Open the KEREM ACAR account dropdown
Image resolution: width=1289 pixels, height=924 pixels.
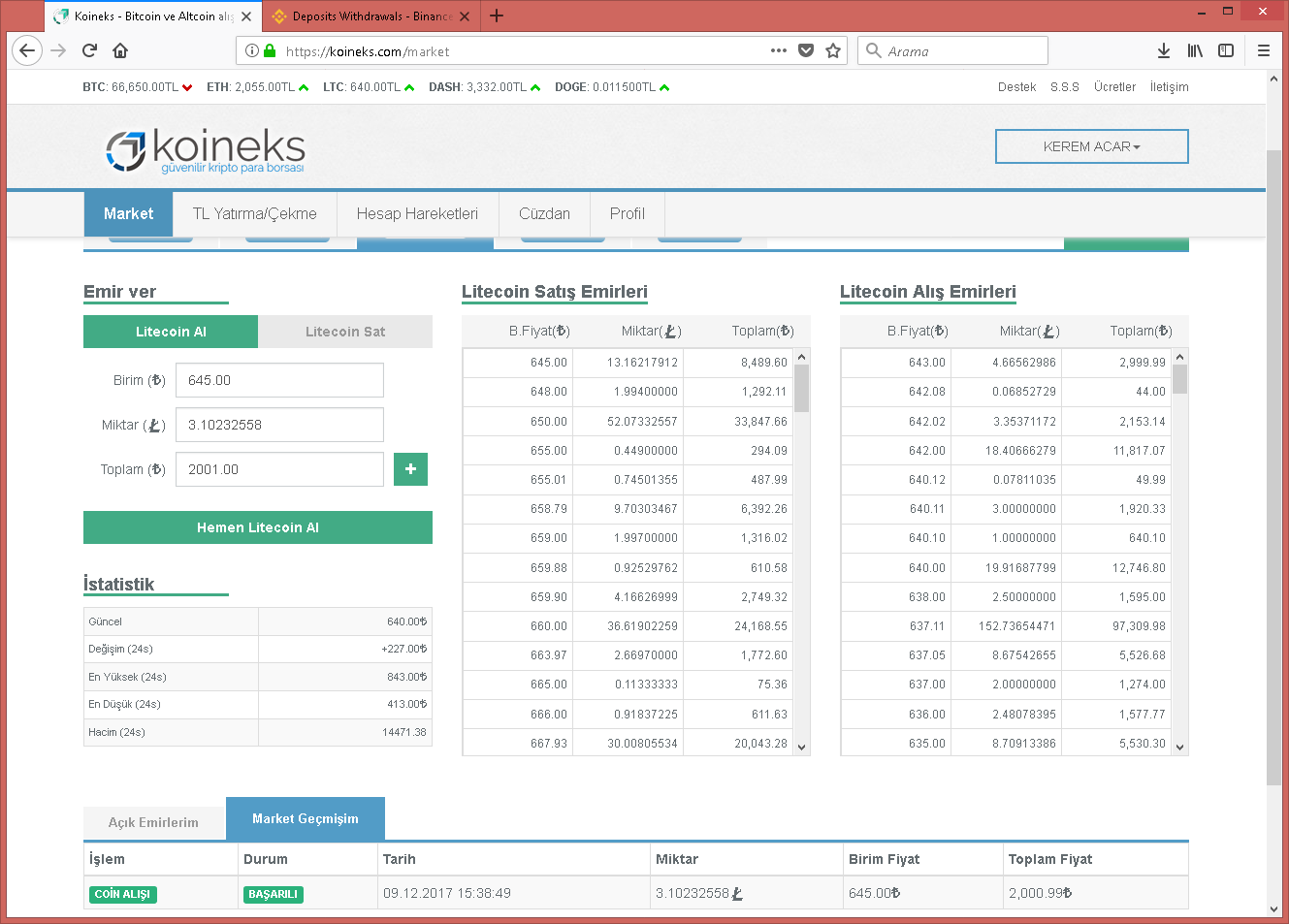click(1092, 146)
